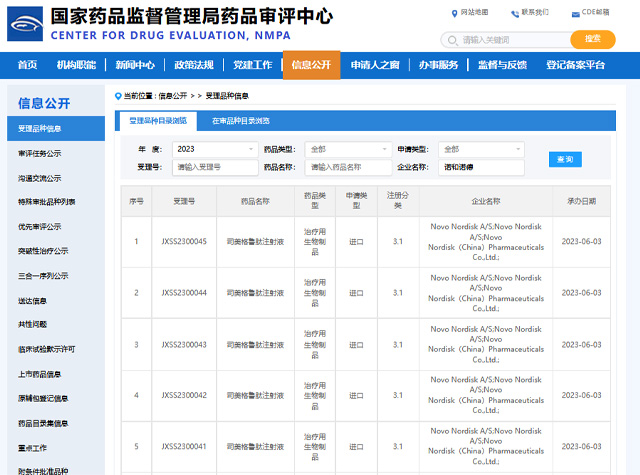Expand the 申请类型 dropdown
This screenshot has height=475, width=640.
point(481,149)
